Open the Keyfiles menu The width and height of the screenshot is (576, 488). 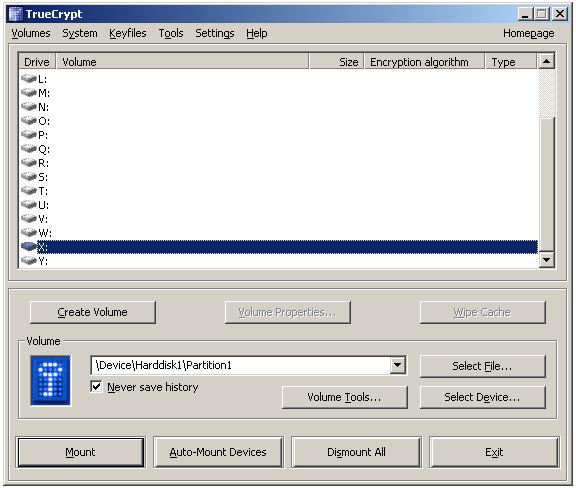[127, 33]
